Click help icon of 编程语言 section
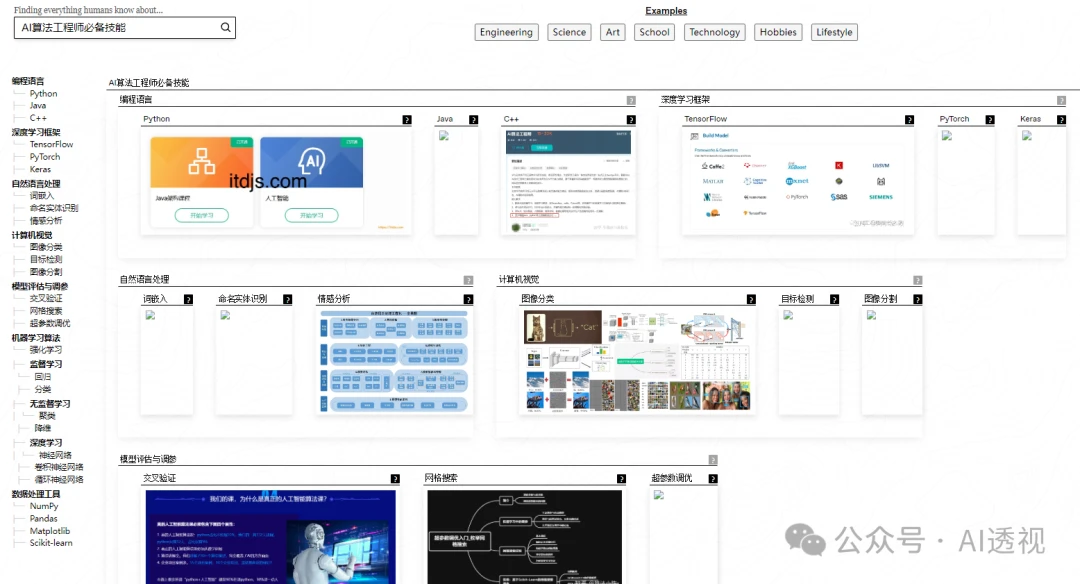 tap(631, 101)
